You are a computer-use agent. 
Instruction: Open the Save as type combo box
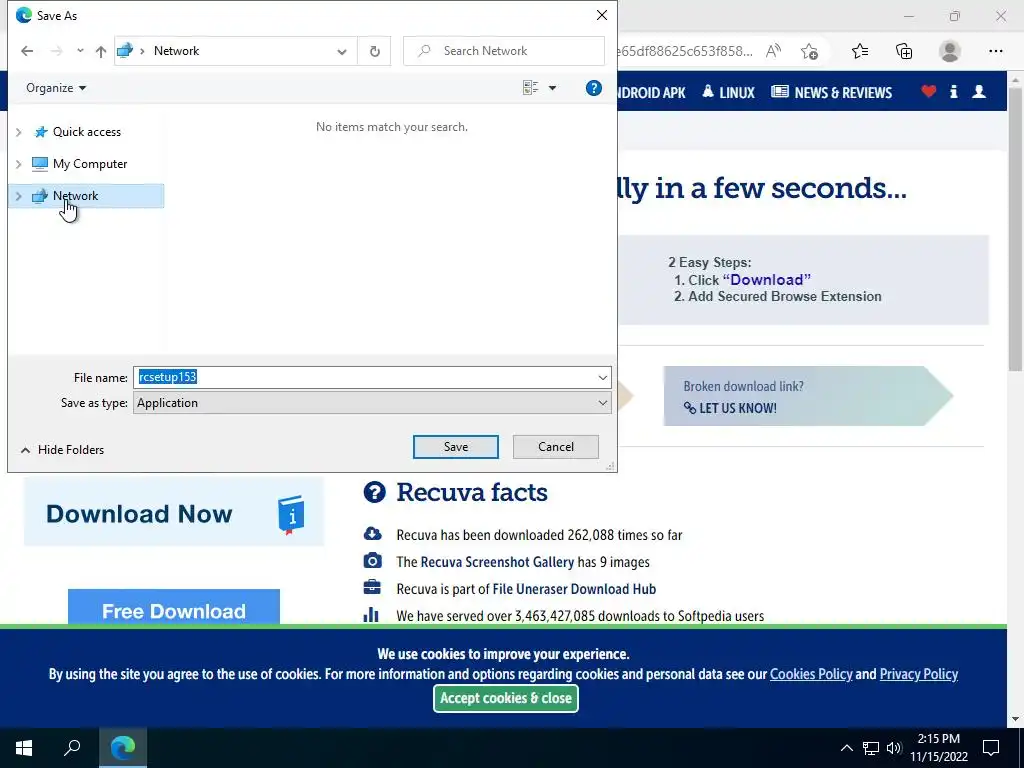[x=372, y=403]
